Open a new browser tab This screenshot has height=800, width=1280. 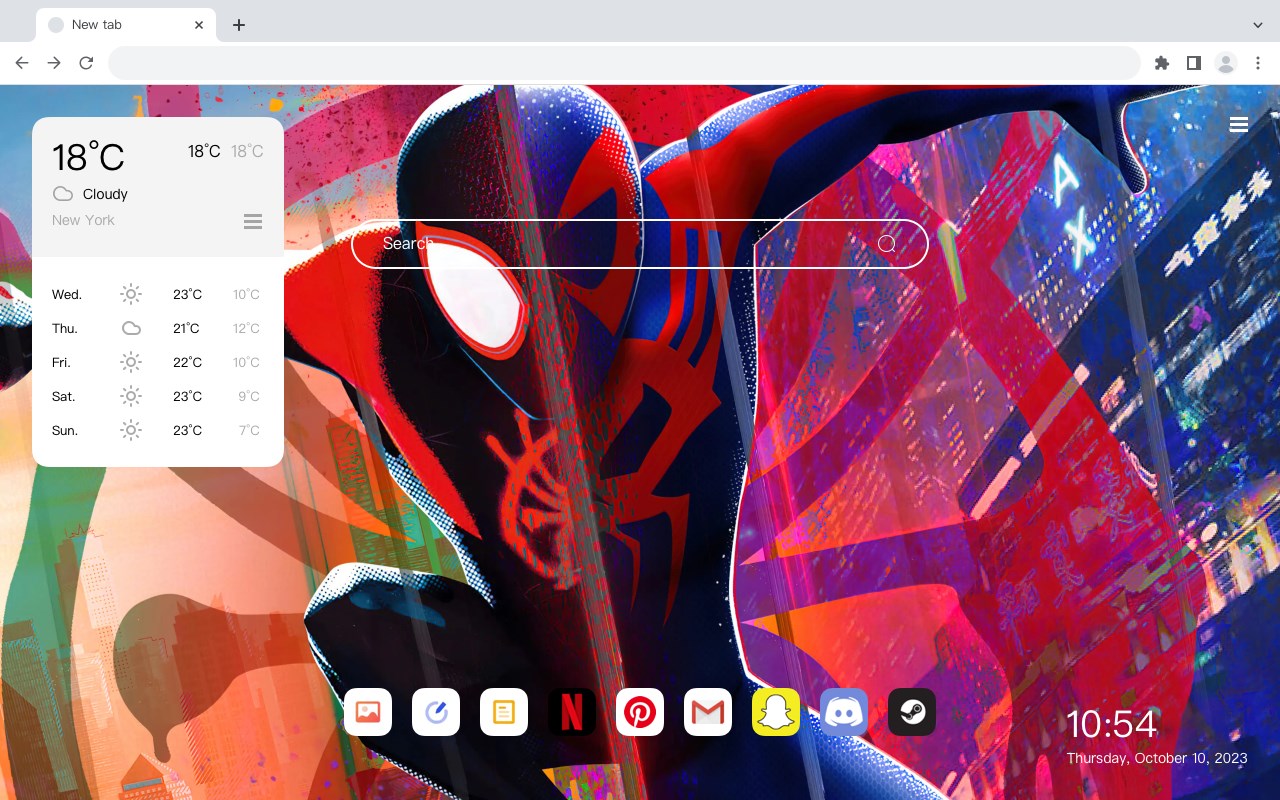tap(238, 25)
